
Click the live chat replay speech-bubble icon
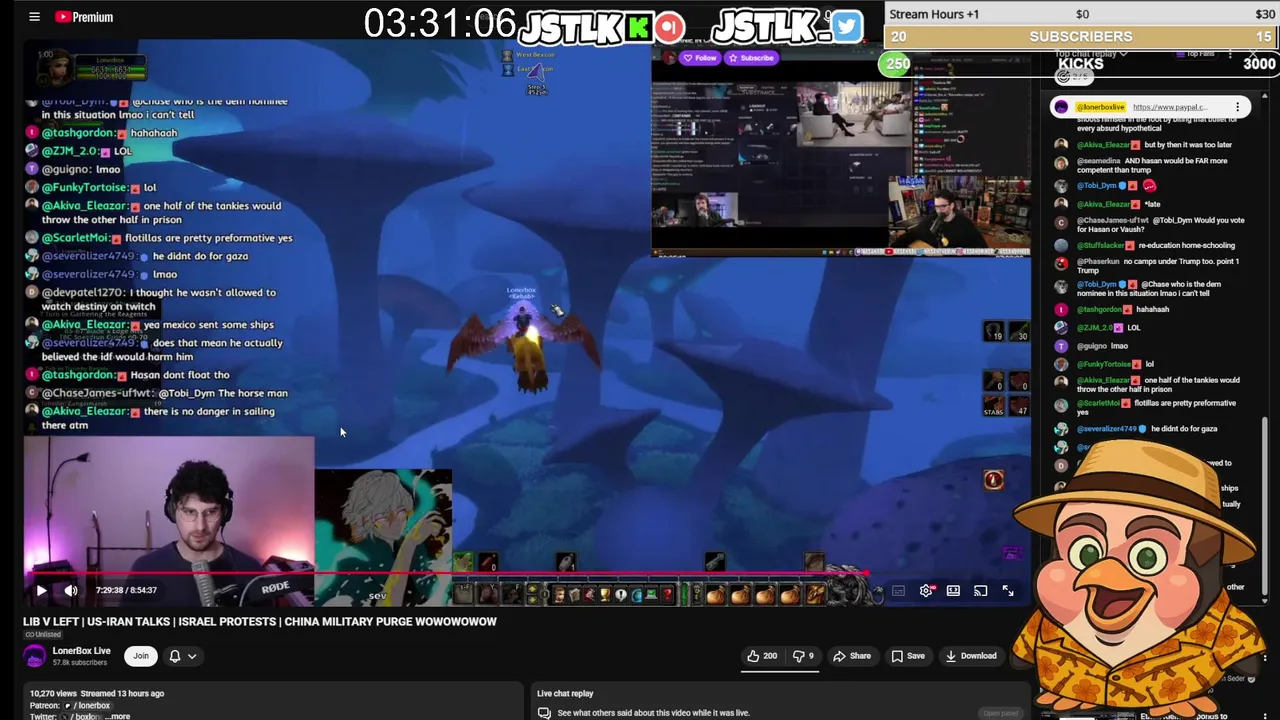pos(544,713)
